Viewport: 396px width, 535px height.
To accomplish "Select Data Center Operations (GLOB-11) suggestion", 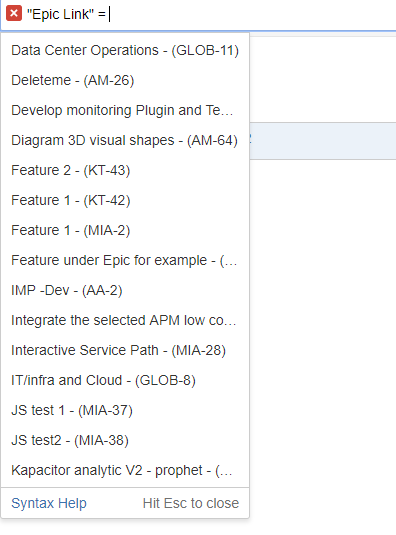I will coord(125,50).
